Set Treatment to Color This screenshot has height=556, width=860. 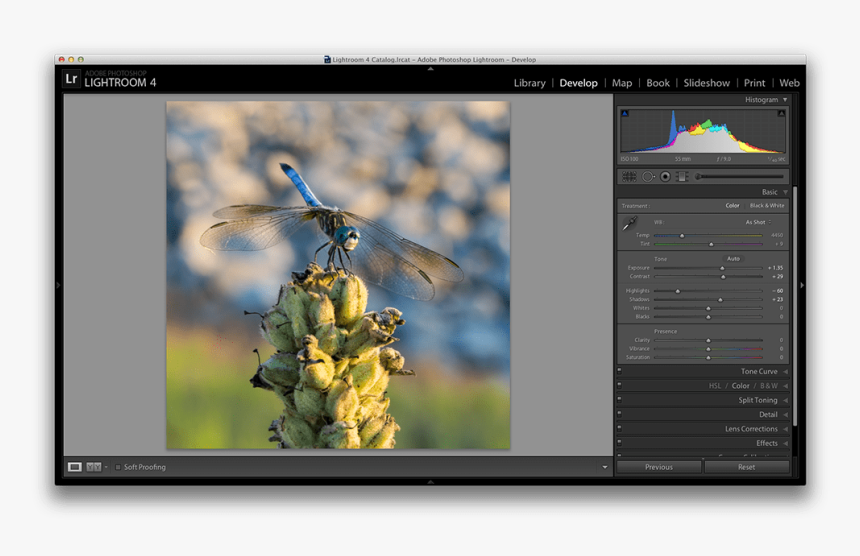[x=732, y=206]
